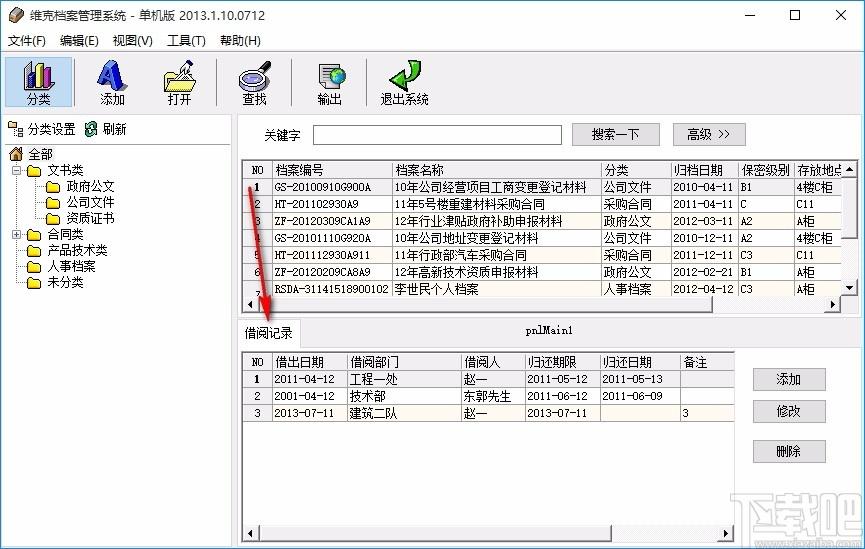Viewport: 865px width, 549px height.
Task: Select row ZF-20120309CA1A9
Action: click(x=542, y=221)
